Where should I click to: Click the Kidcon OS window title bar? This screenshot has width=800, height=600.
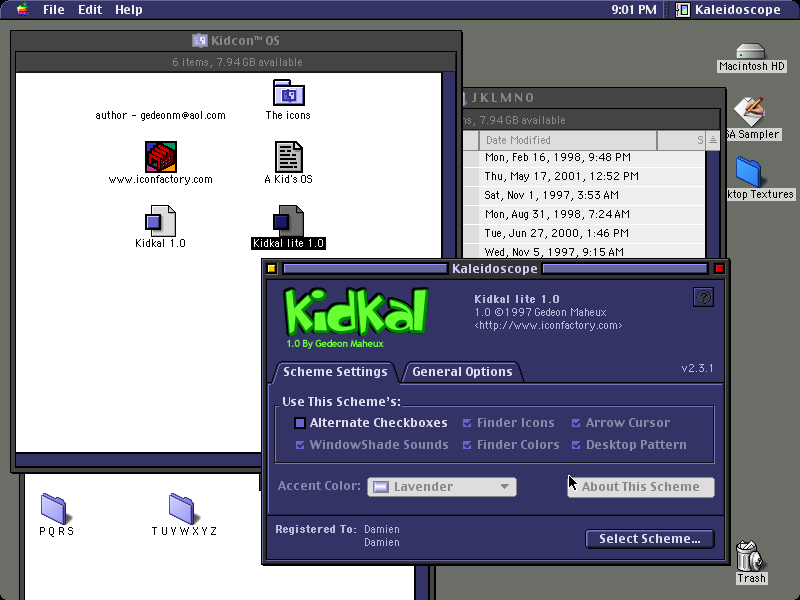point(236,40)
